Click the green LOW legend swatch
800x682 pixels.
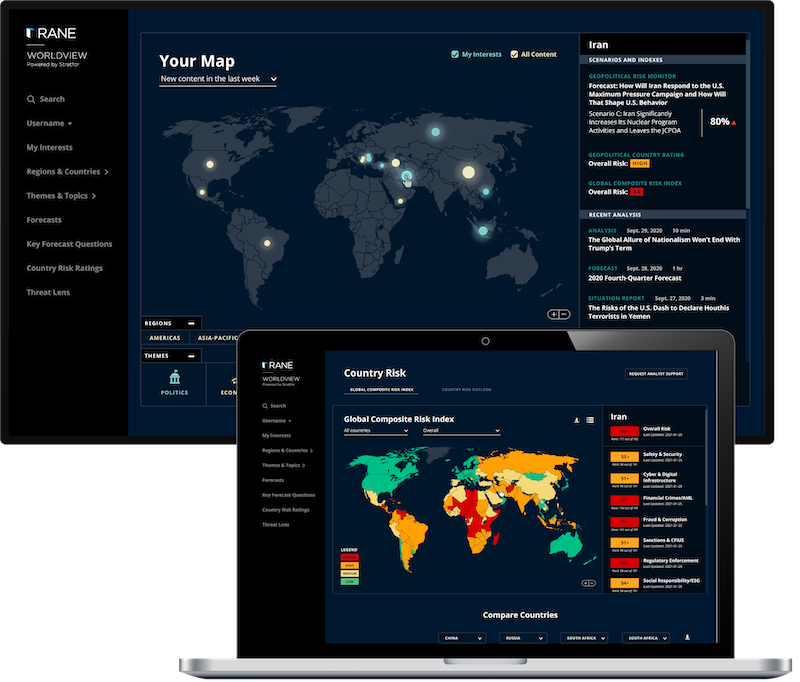(349, 579)
